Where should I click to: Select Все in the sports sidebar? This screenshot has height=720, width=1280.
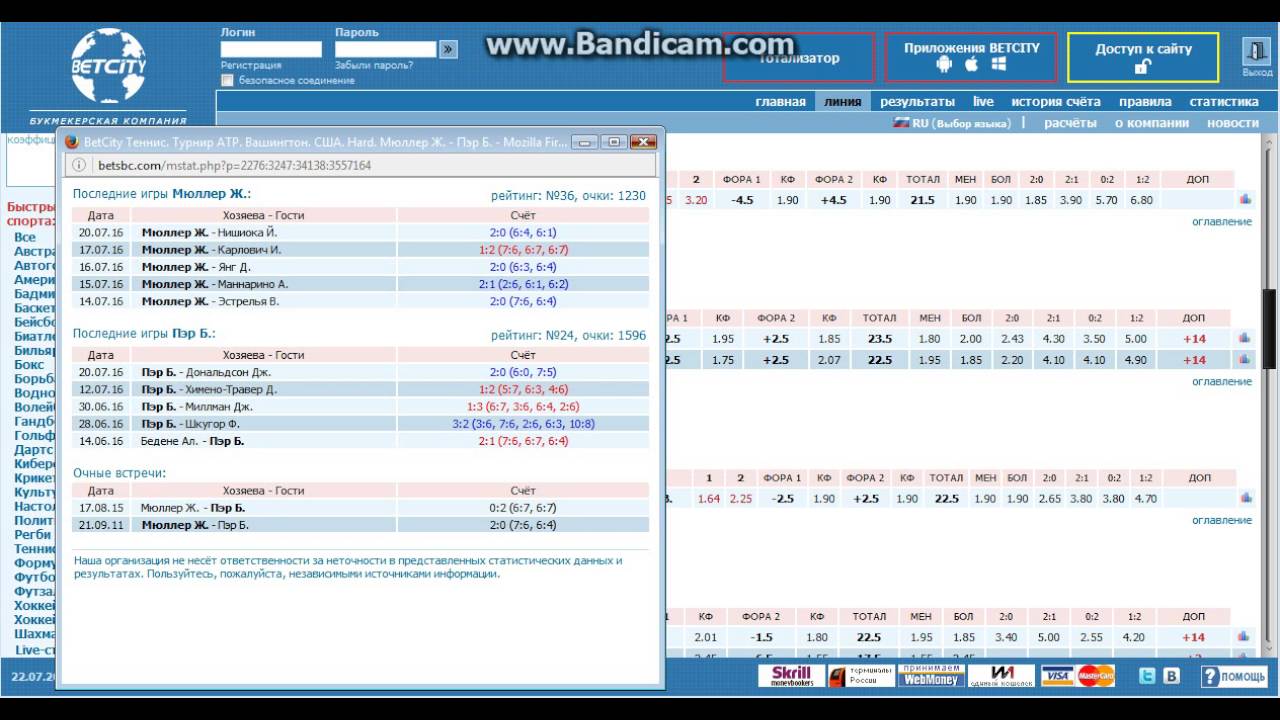pos(25,237)
